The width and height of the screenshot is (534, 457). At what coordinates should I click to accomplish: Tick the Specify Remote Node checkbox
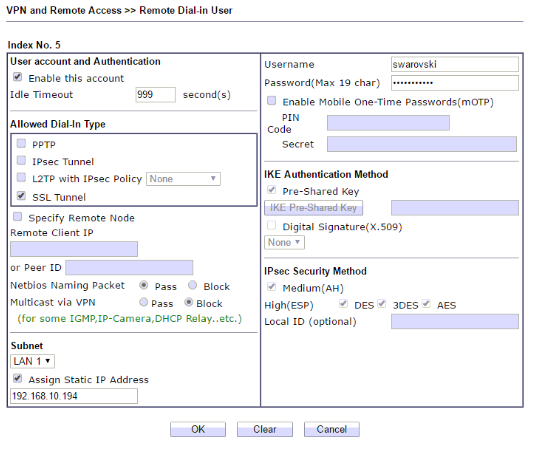click(x=18, y=217)
